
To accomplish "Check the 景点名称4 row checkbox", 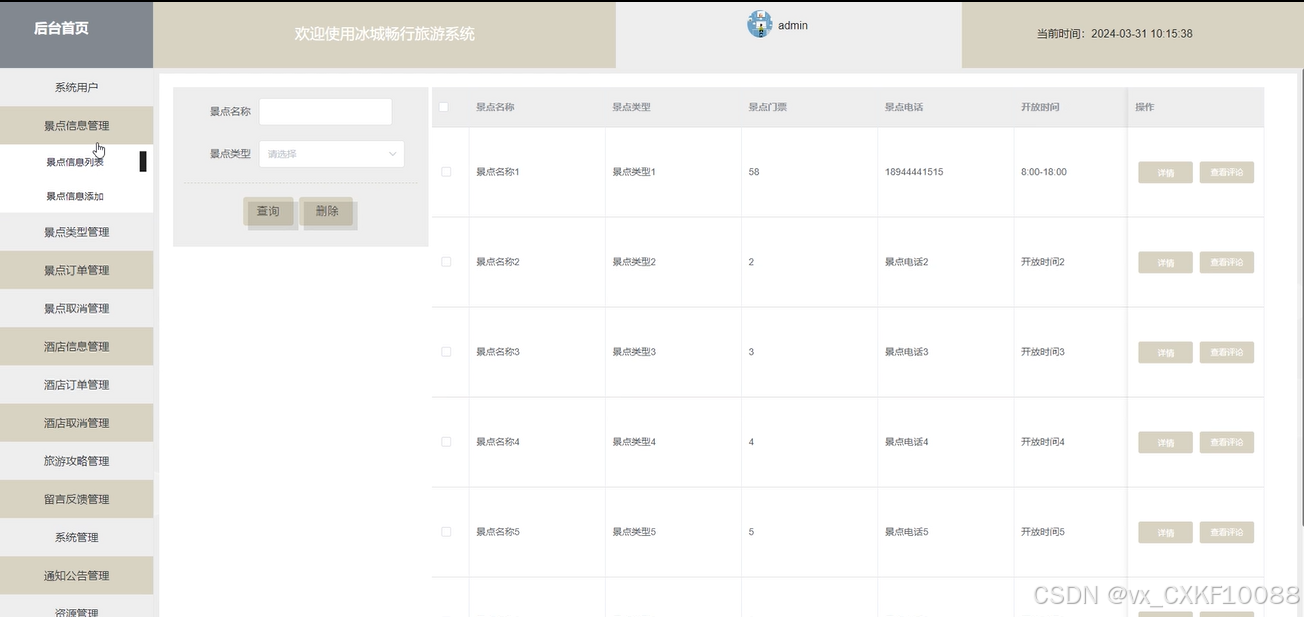I will (x=446, y=442).
